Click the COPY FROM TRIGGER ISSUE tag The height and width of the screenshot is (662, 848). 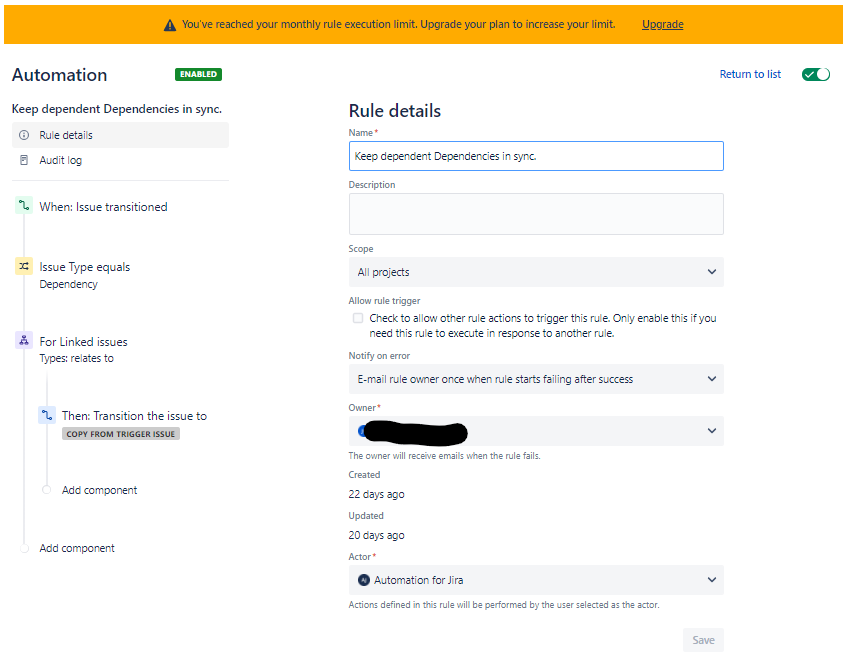tap(121, 434)
